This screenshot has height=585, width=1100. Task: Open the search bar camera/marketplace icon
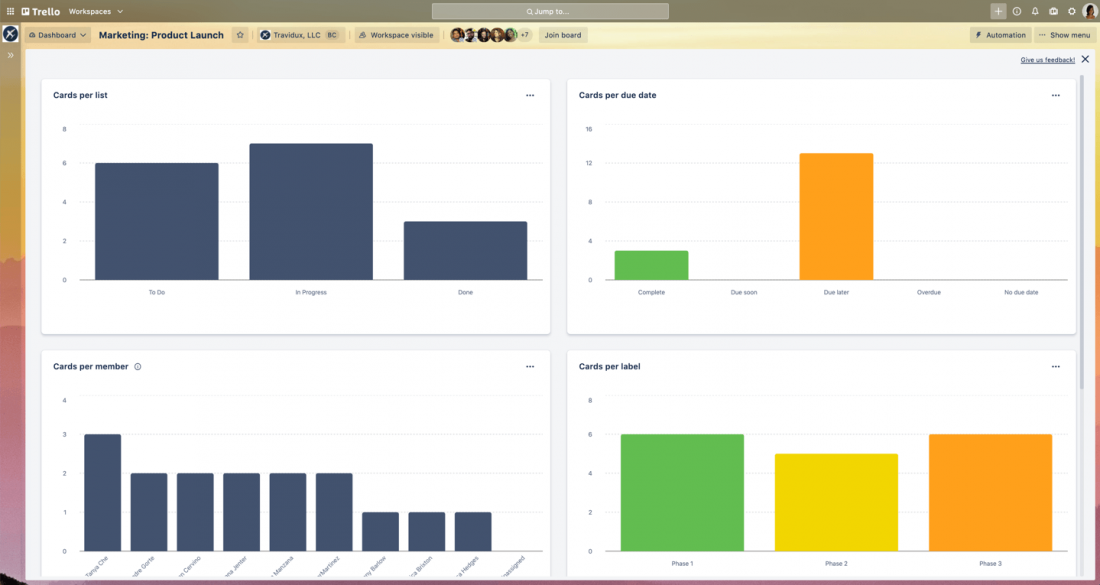tap(1053, 11)
